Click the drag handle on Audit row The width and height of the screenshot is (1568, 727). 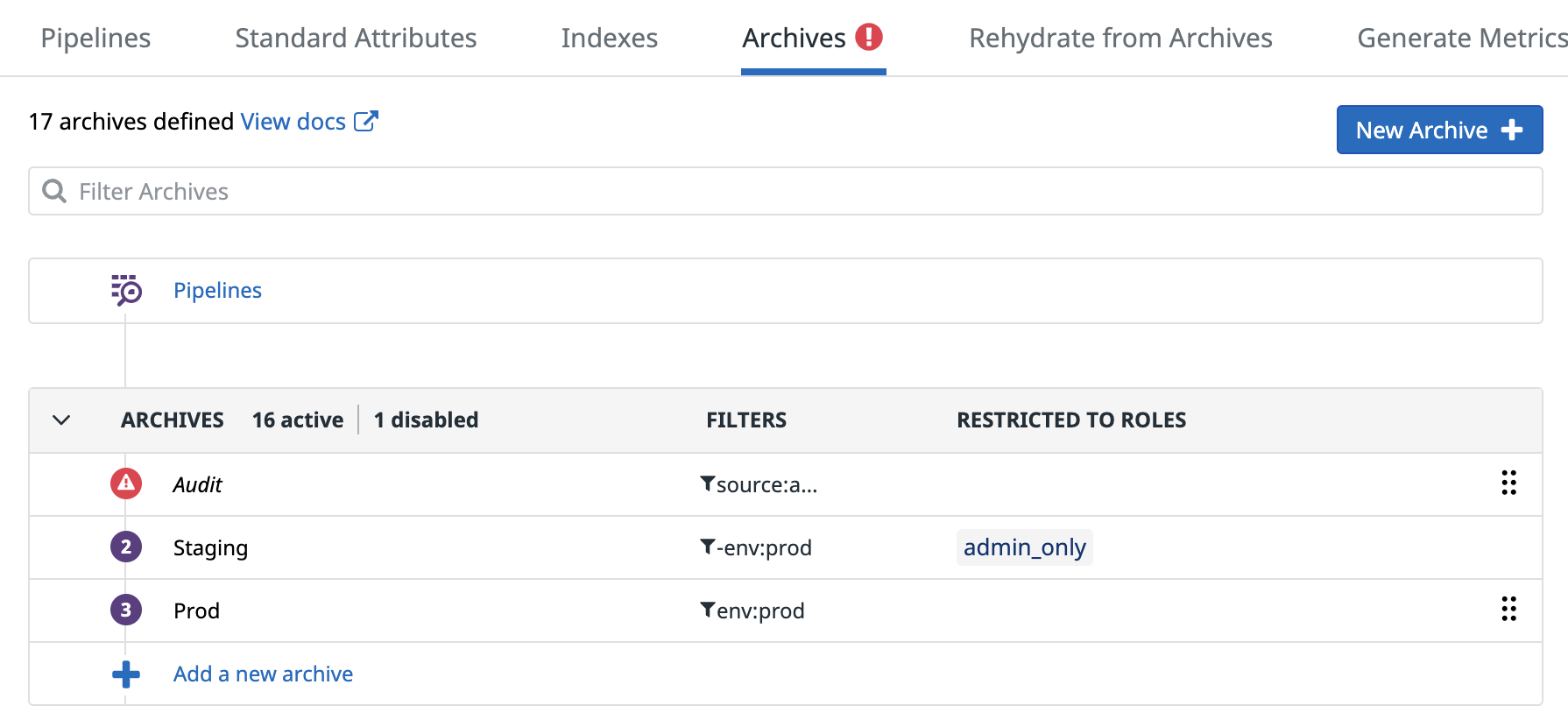coord(1508,483)
